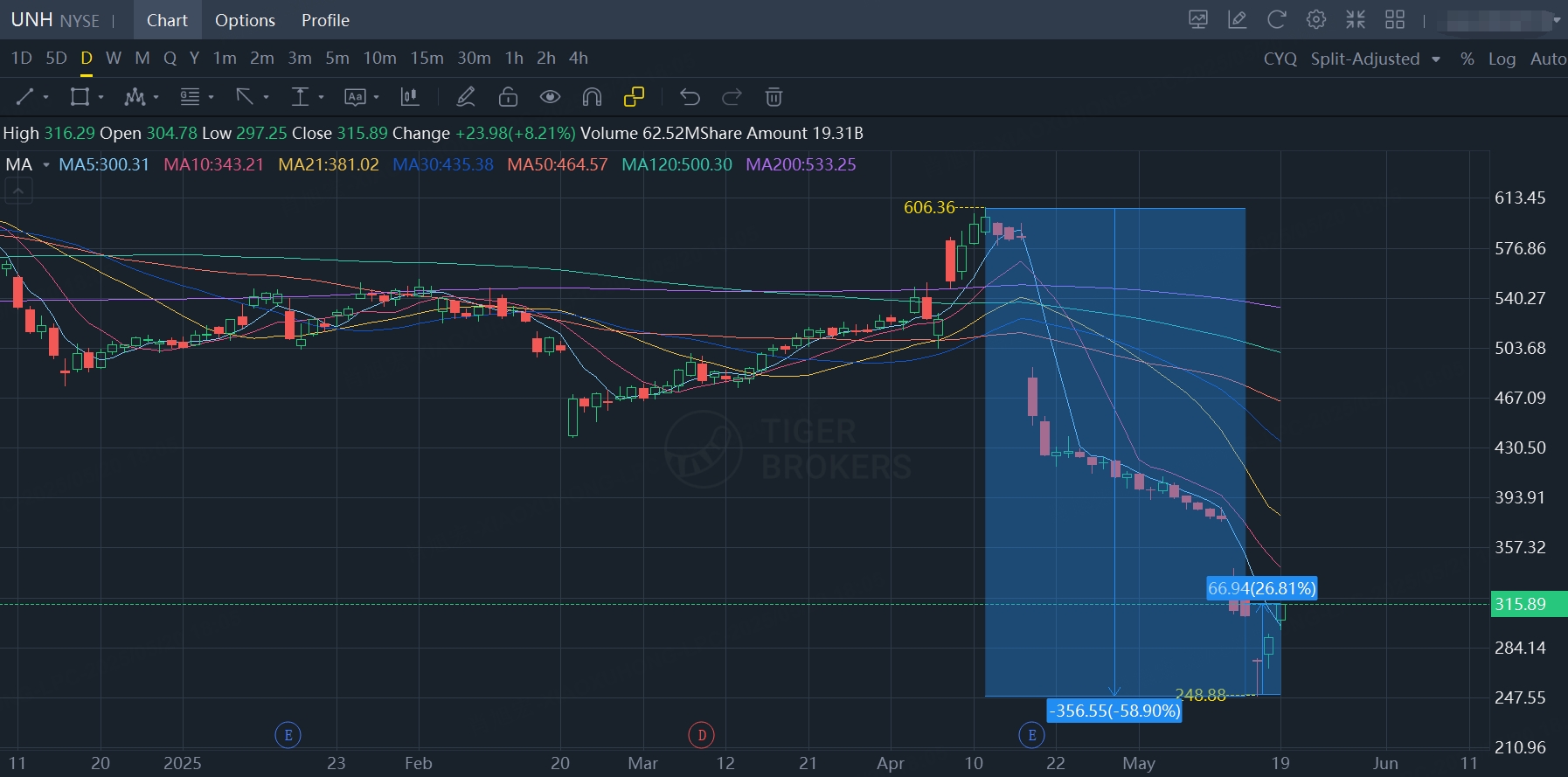
Task: Open the candlestick chart type tool
Action: (410, 97)
